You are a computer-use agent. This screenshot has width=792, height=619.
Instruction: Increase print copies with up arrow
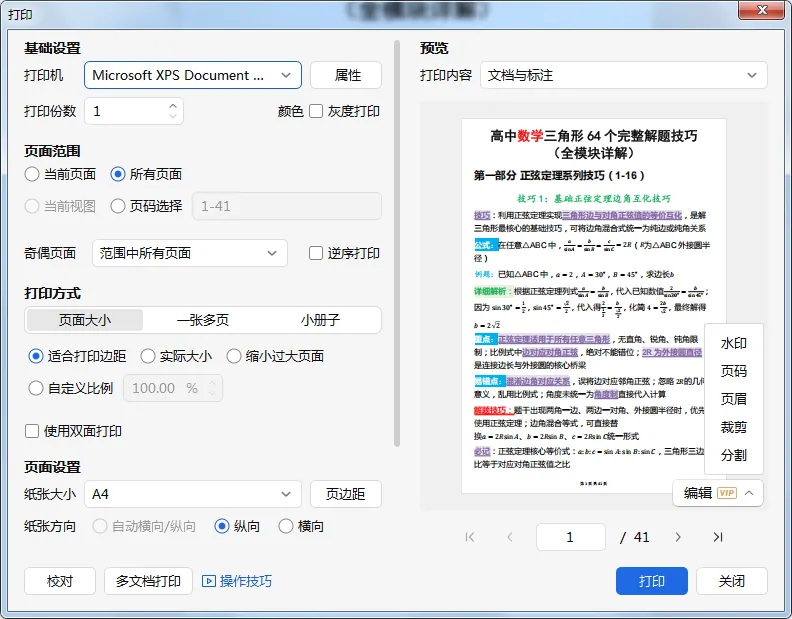click(x=173, y=106)
